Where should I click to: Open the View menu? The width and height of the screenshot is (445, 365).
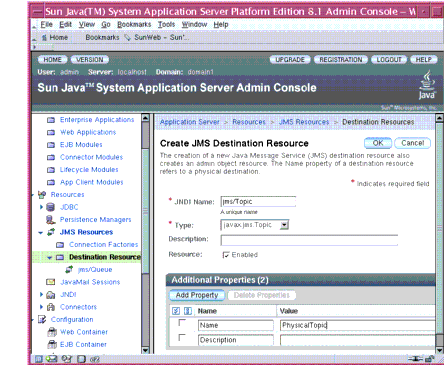tap(87, 24)
